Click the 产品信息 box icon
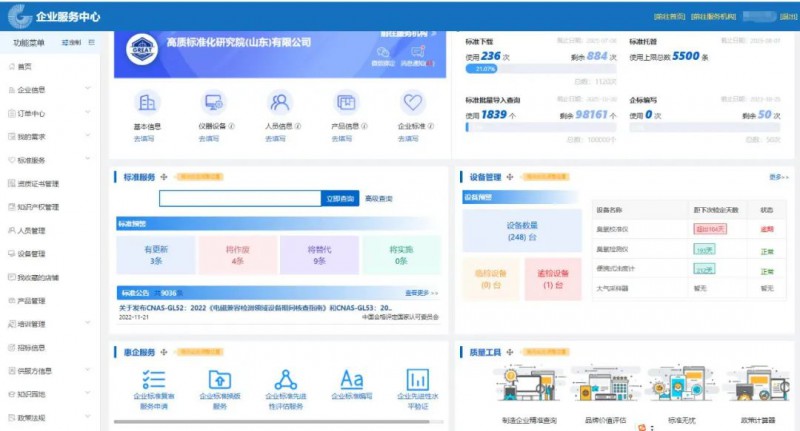The image size is (800, 431). [346, 103]
